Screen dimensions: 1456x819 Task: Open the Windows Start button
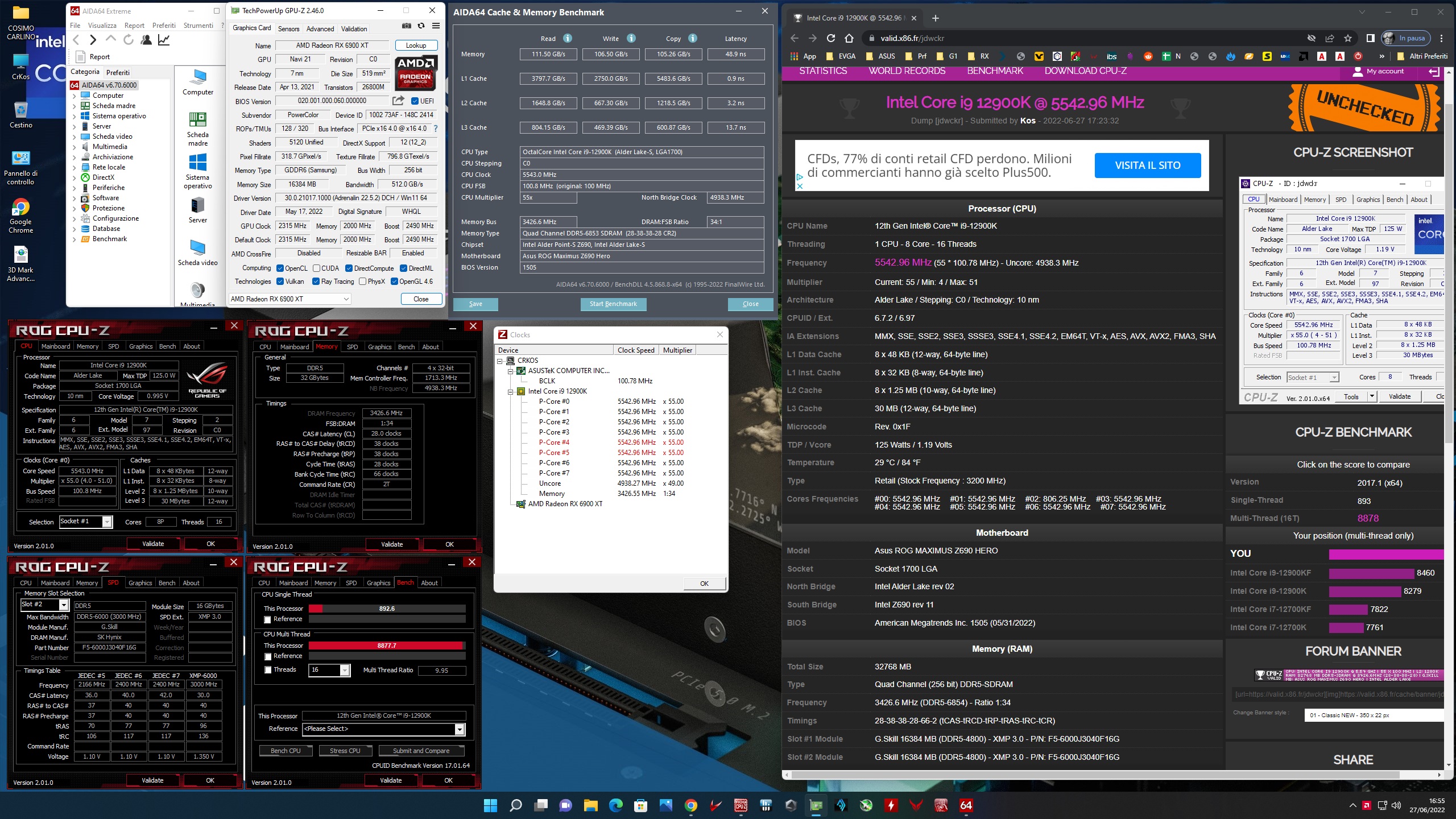(x=490, y=805)
